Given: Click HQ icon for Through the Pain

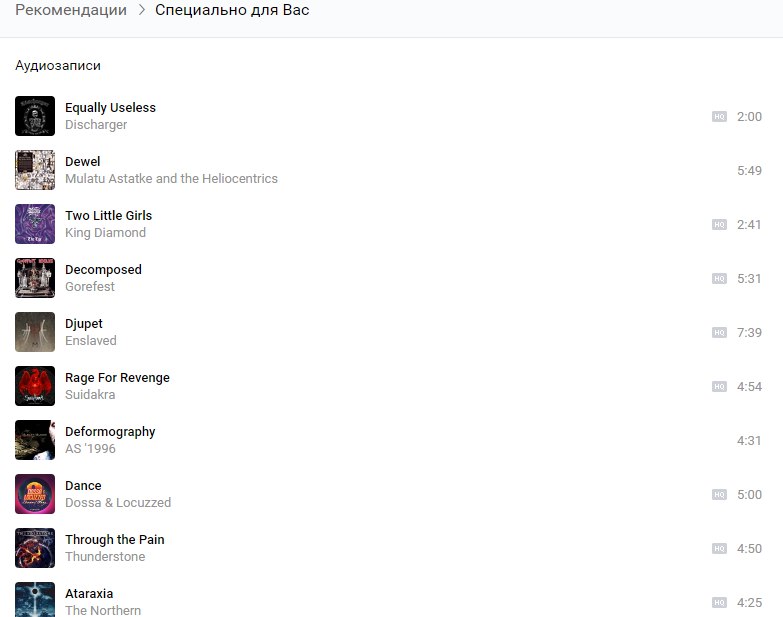Looking at the screenshot, I should click(x=718, y=549).
